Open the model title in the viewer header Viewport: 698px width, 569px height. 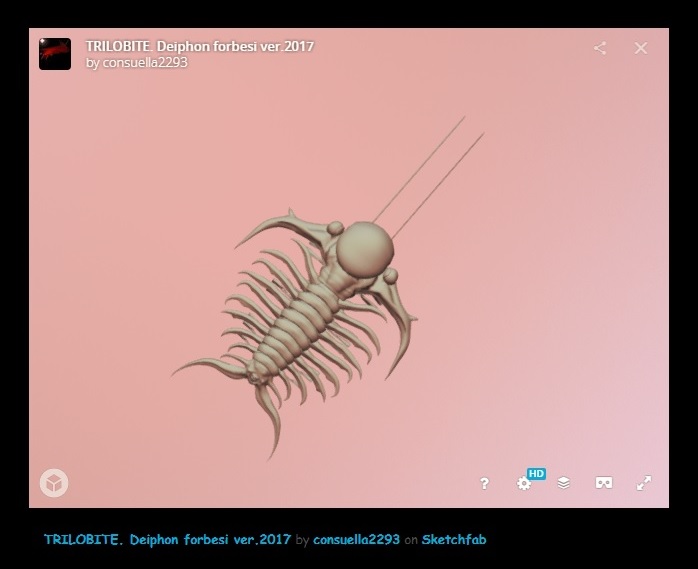(200, 46)
